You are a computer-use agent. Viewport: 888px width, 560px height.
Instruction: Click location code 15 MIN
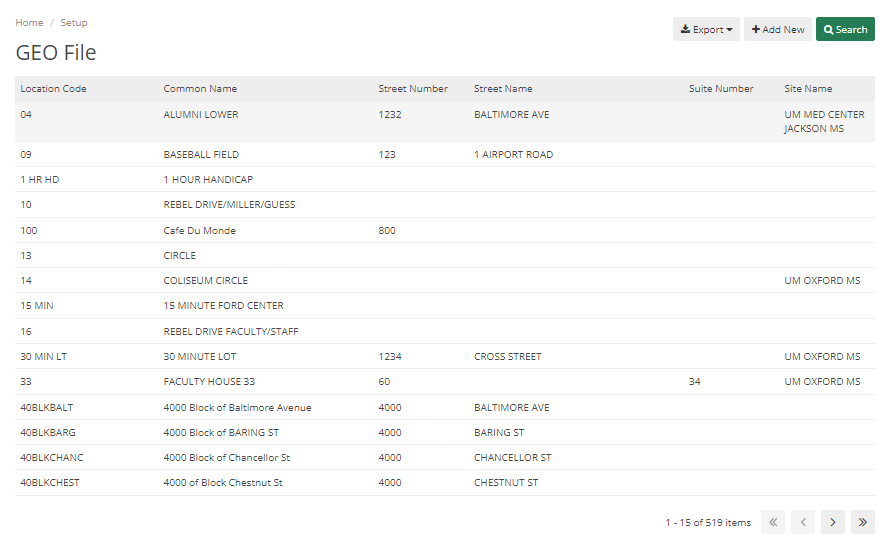tap(37, 306)
